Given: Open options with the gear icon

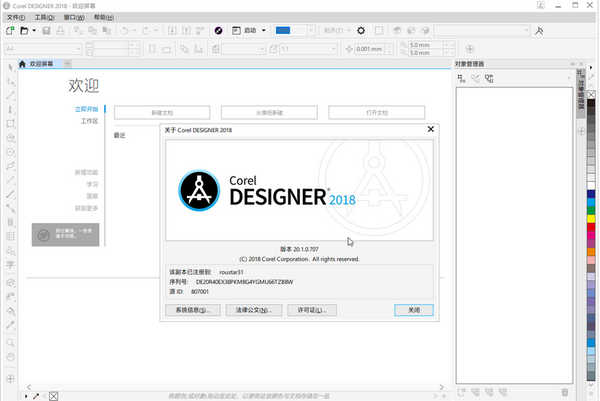Looking at the screenshot, I should 361,31.
